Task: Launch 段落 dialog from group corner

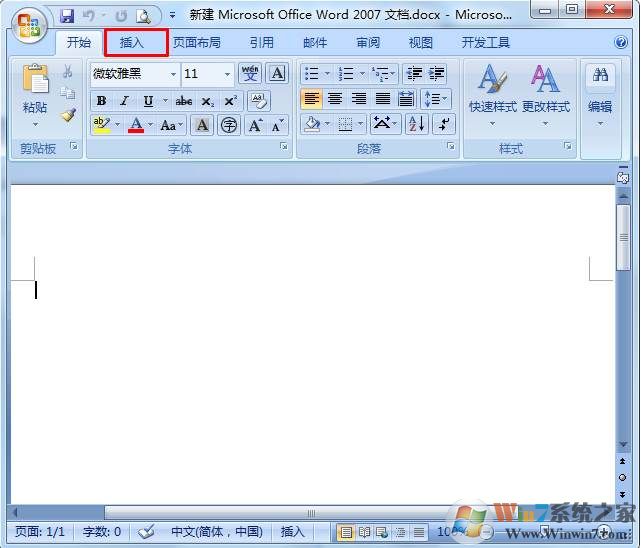Action: tap(451, 146)
